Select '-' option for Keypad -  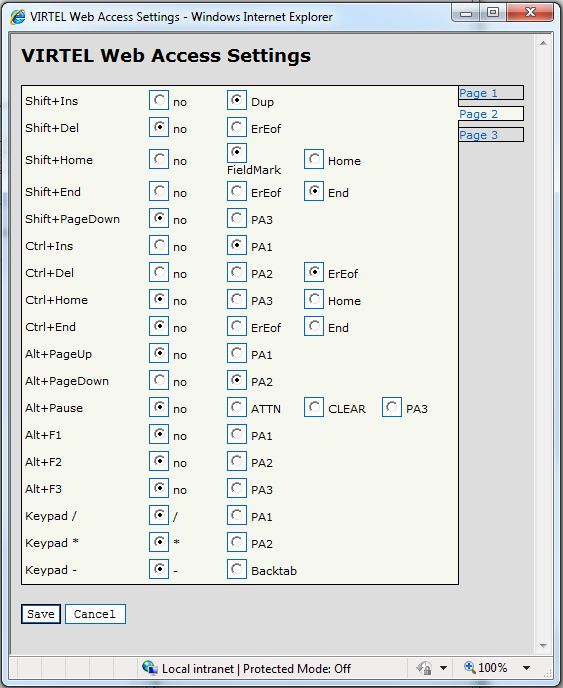pos(159,569)
